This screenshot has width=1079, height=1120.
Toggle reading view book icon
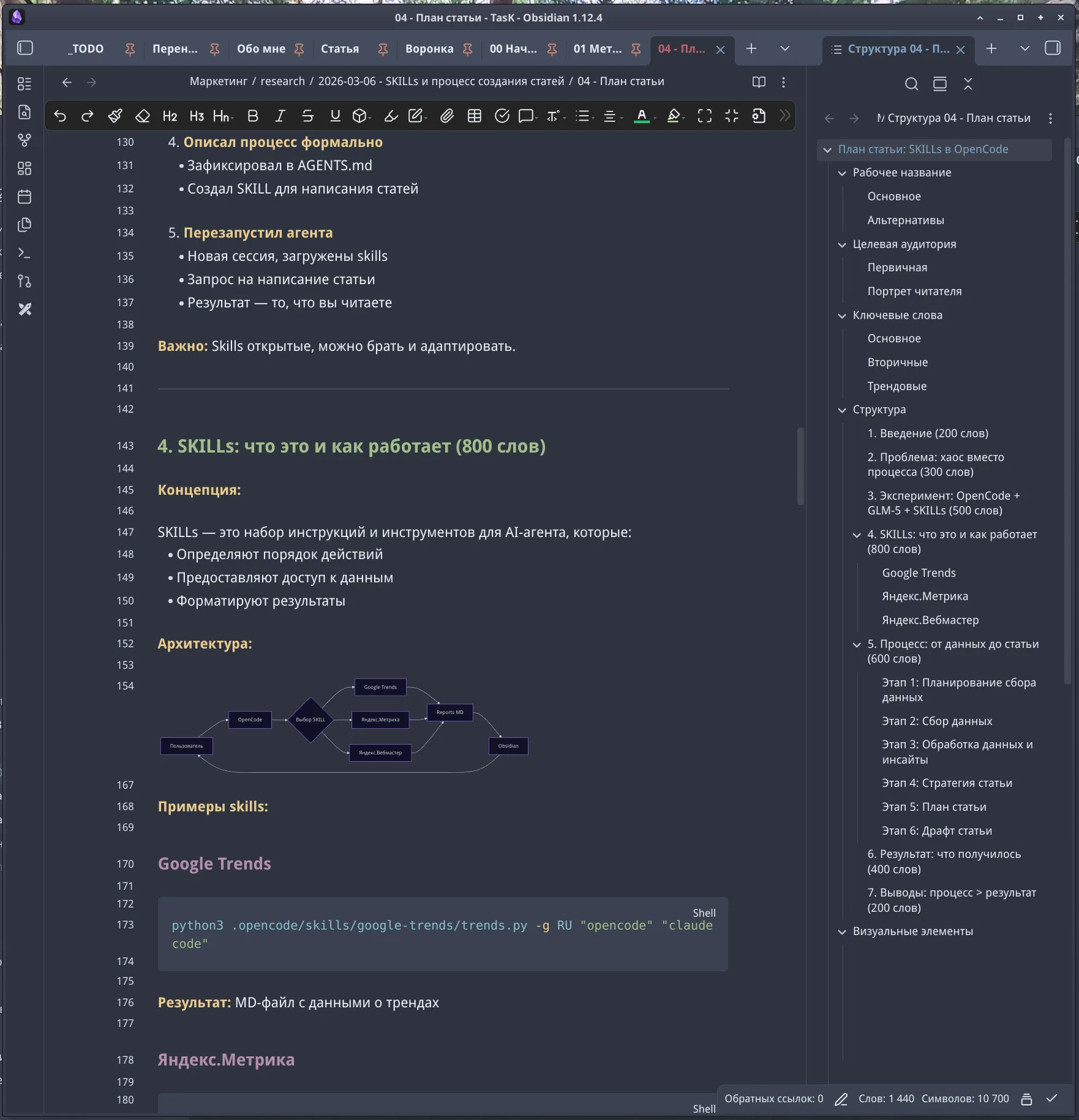[x=759, y=82]
